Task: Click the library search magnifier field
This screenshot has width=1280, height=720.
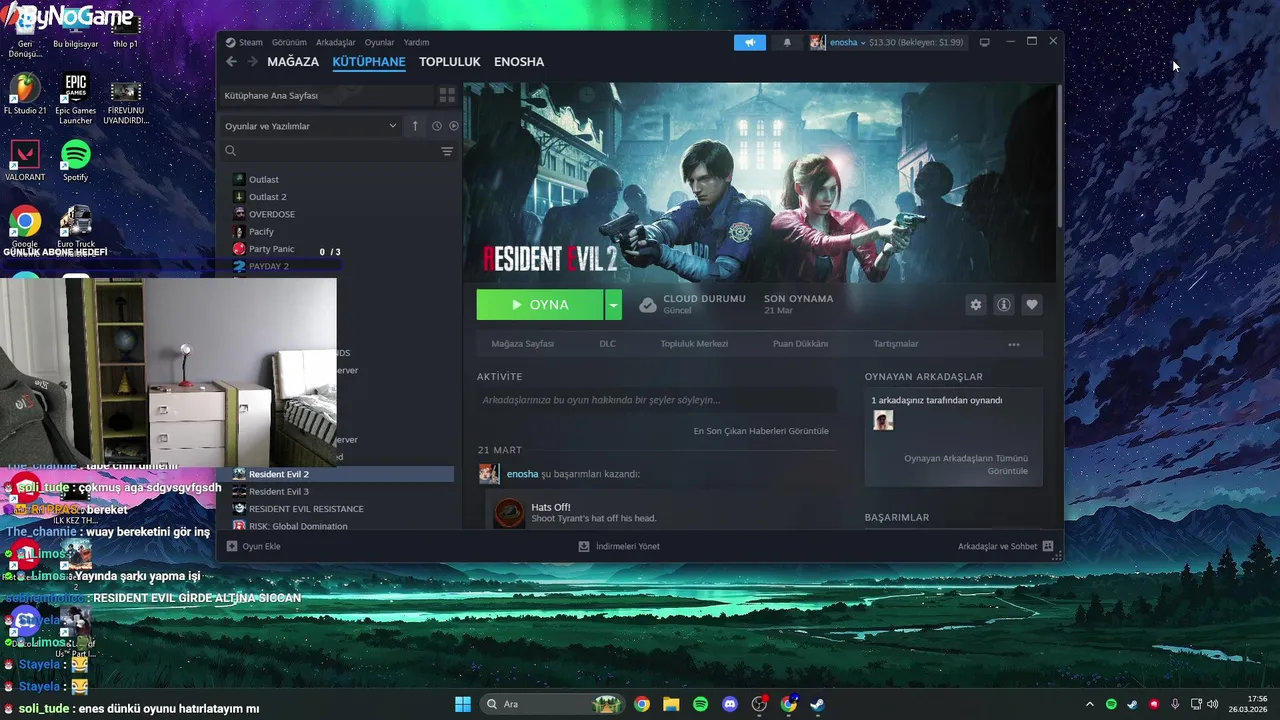Action: (328, 151)
